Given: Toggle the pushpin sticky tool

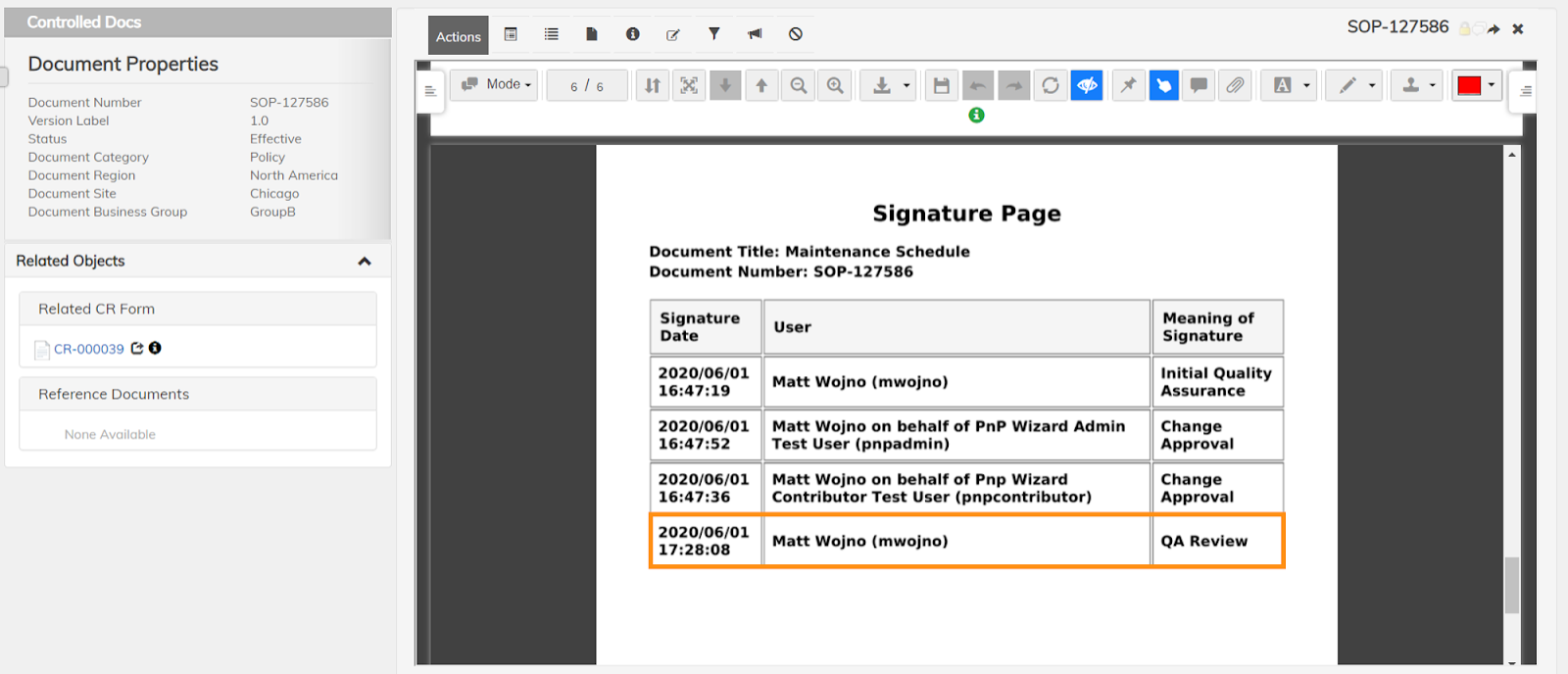Looking at the screenshot, I should [1128, 85].
